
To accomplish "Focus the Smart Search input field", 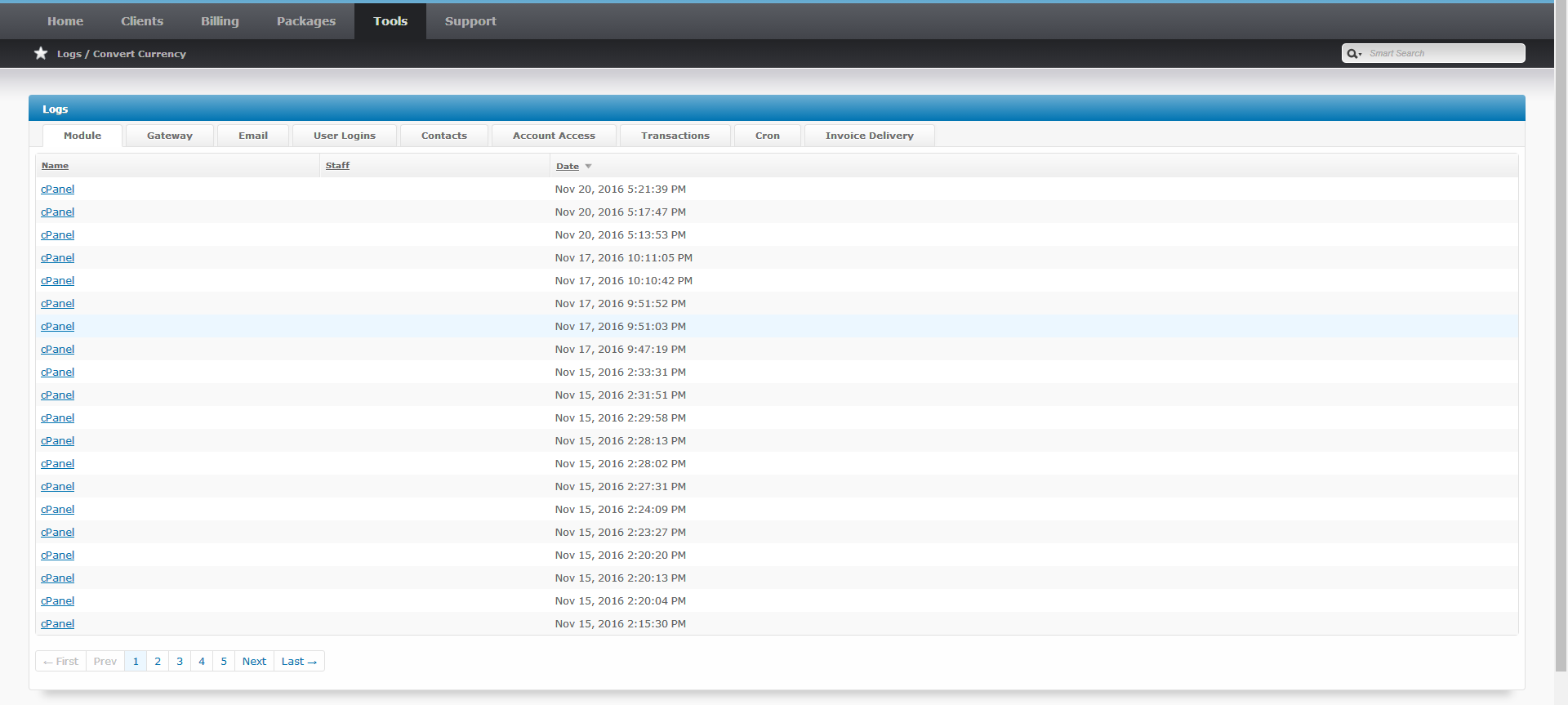I will tap(1444, 53).
